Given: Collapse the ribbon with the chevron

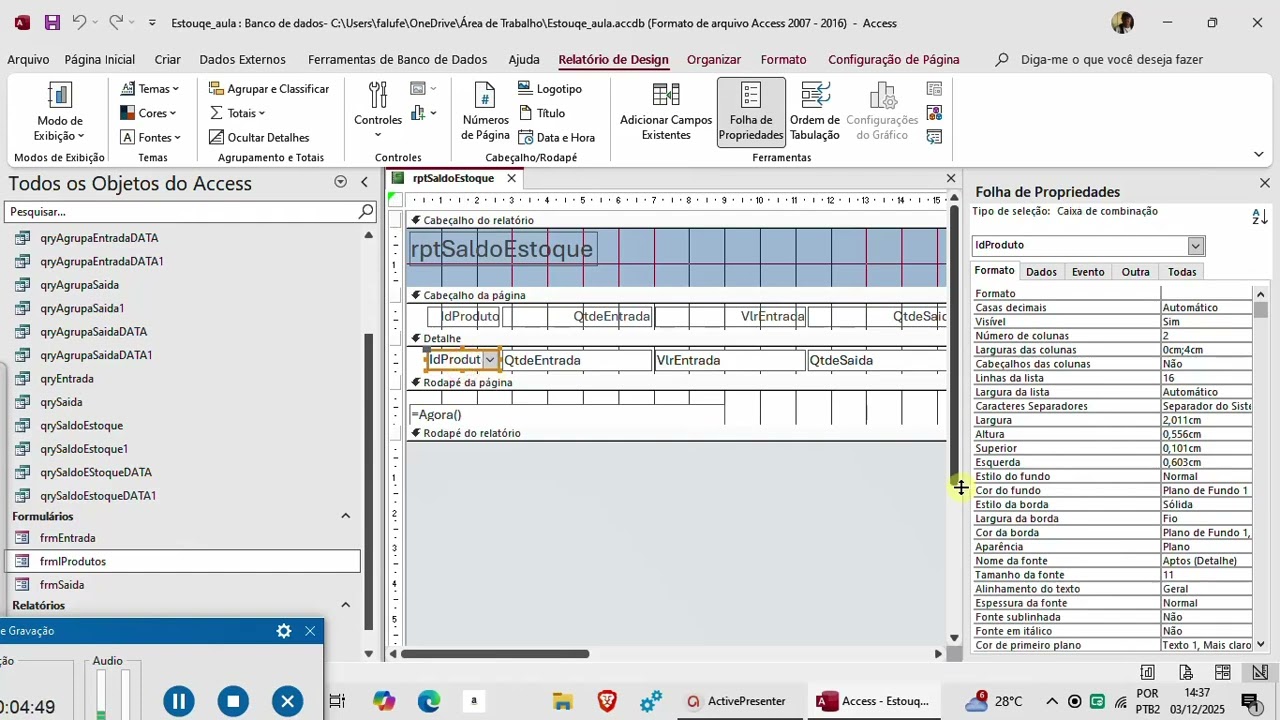Looking at the screenshot, I should point(1259,154).
